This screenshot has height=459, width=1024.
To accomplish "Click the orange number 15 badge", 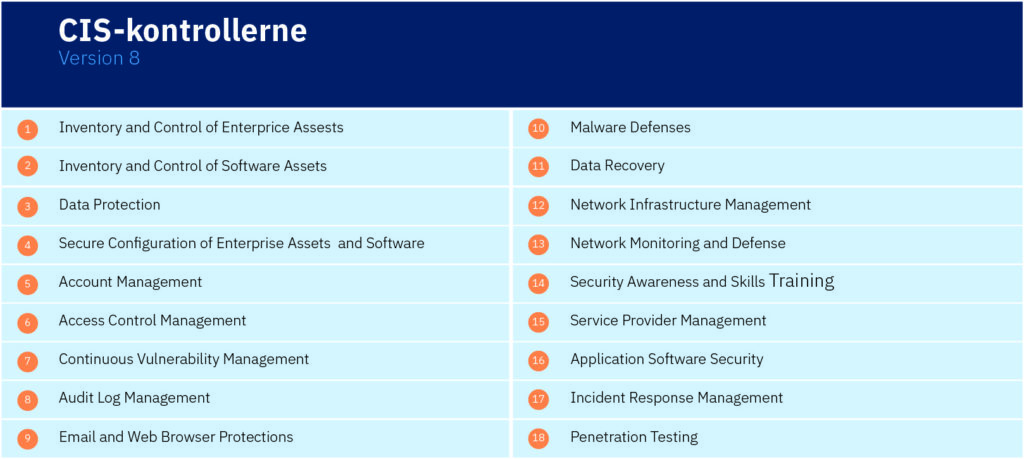I will click(538, 322).
